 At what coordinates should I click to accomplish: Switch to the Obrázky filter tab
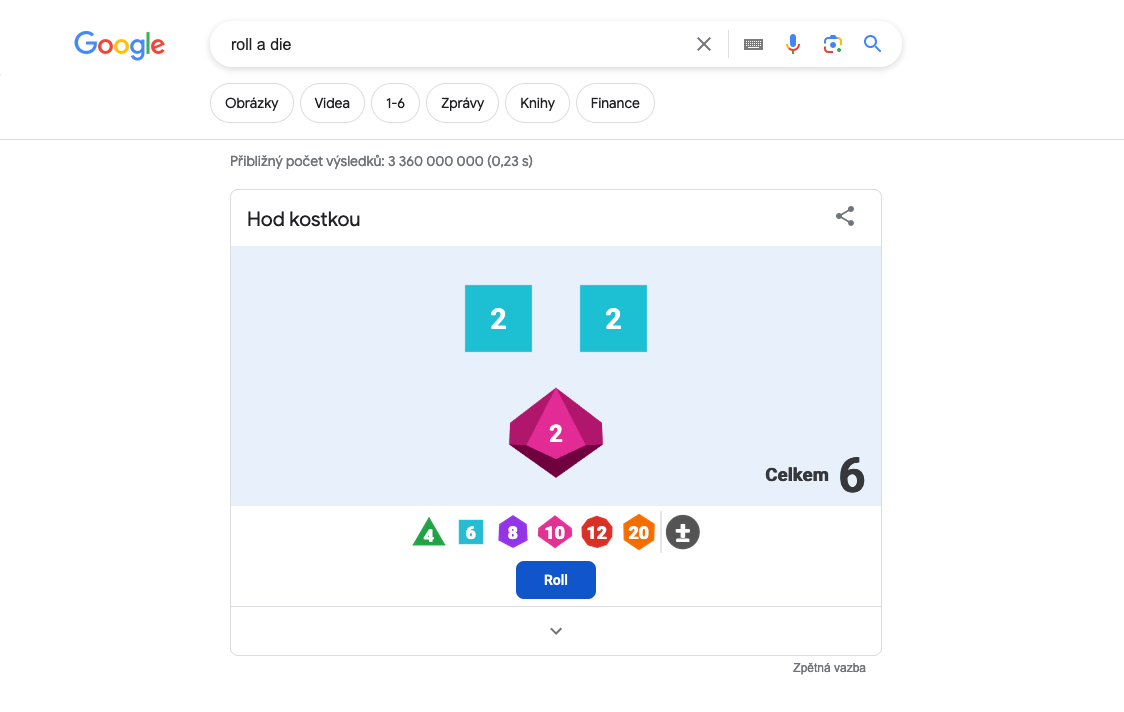tap(251, 103)
